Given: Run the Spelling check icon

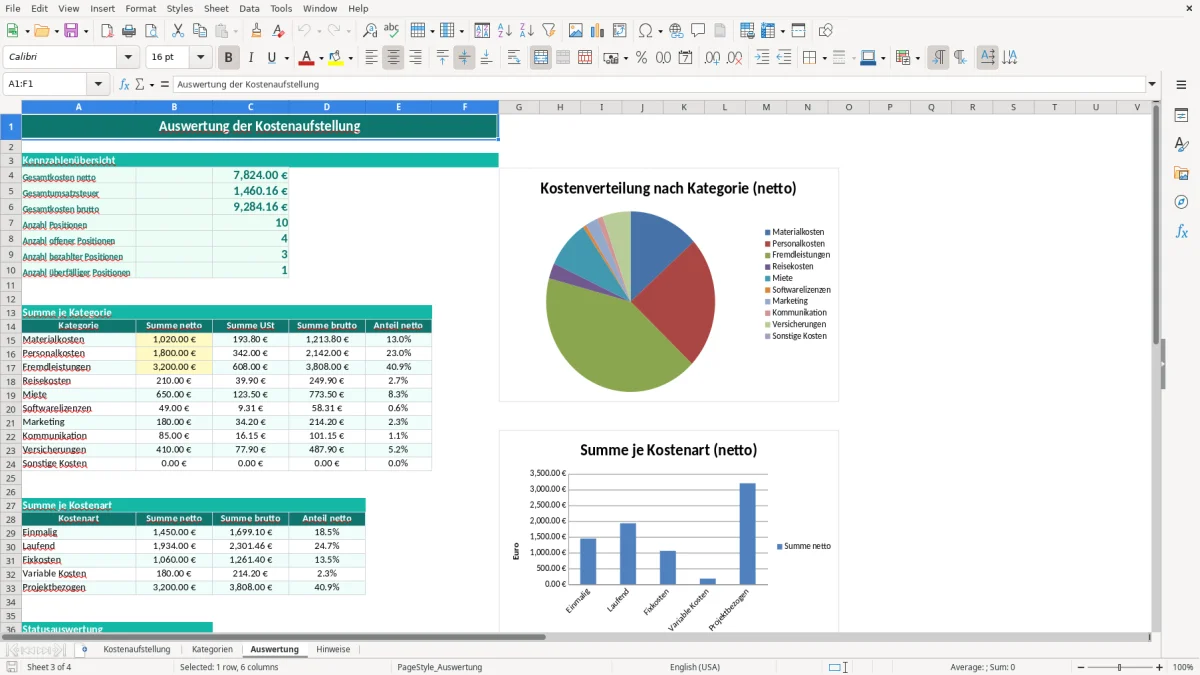Looking at the screenshot, I should click(391, 31).
